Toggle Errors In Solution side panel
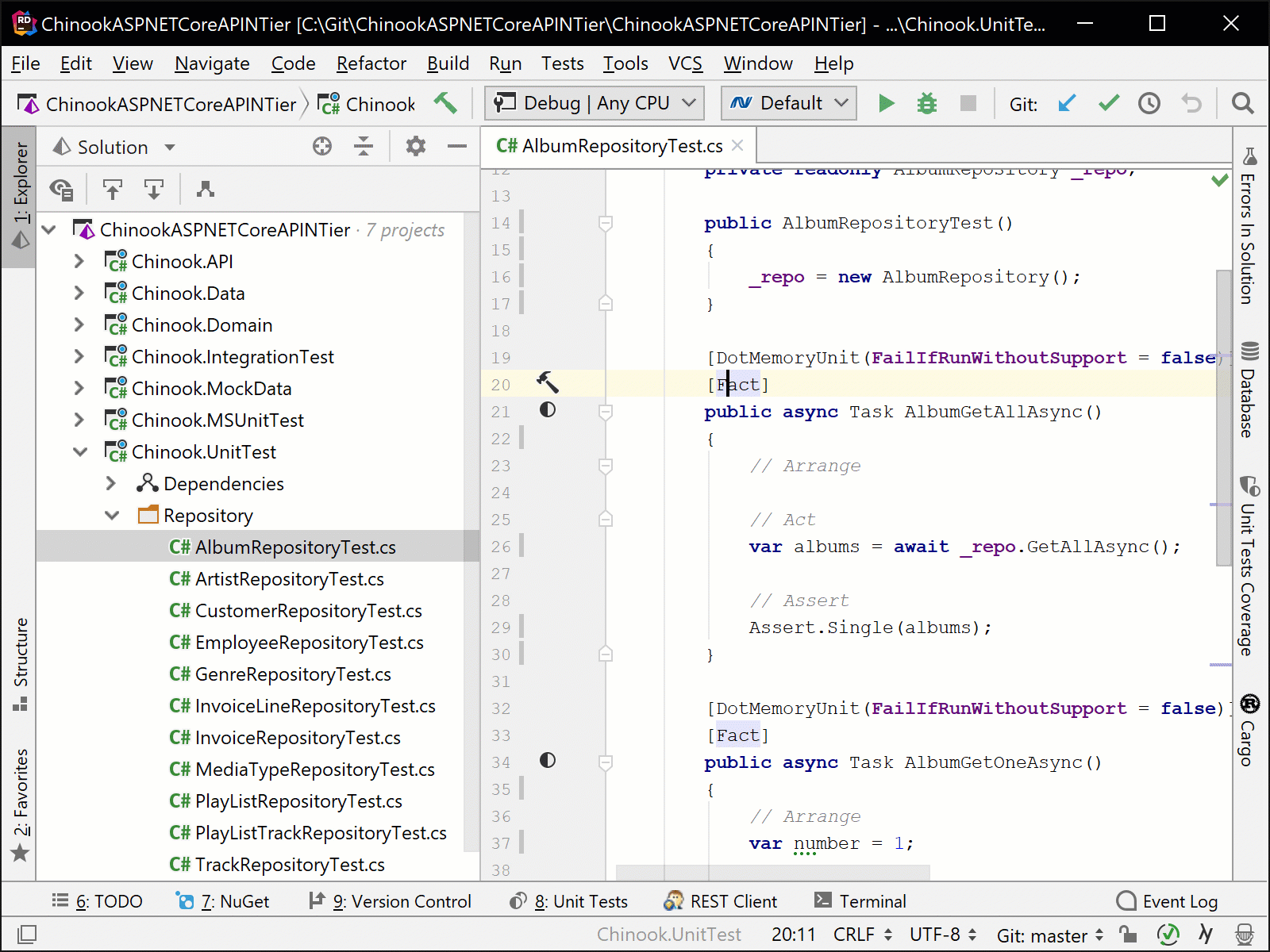 (x=1249, y=226)
